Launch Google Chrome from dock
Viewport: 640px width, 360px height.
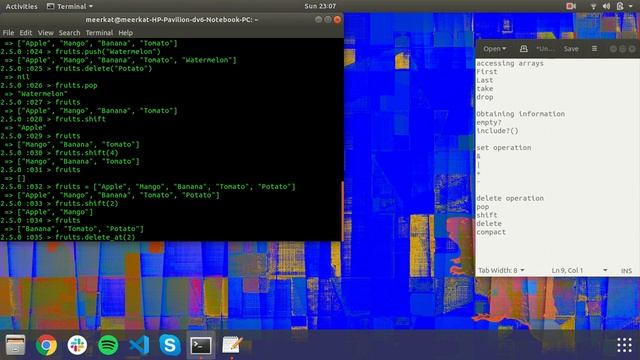[x=46, y=345]
